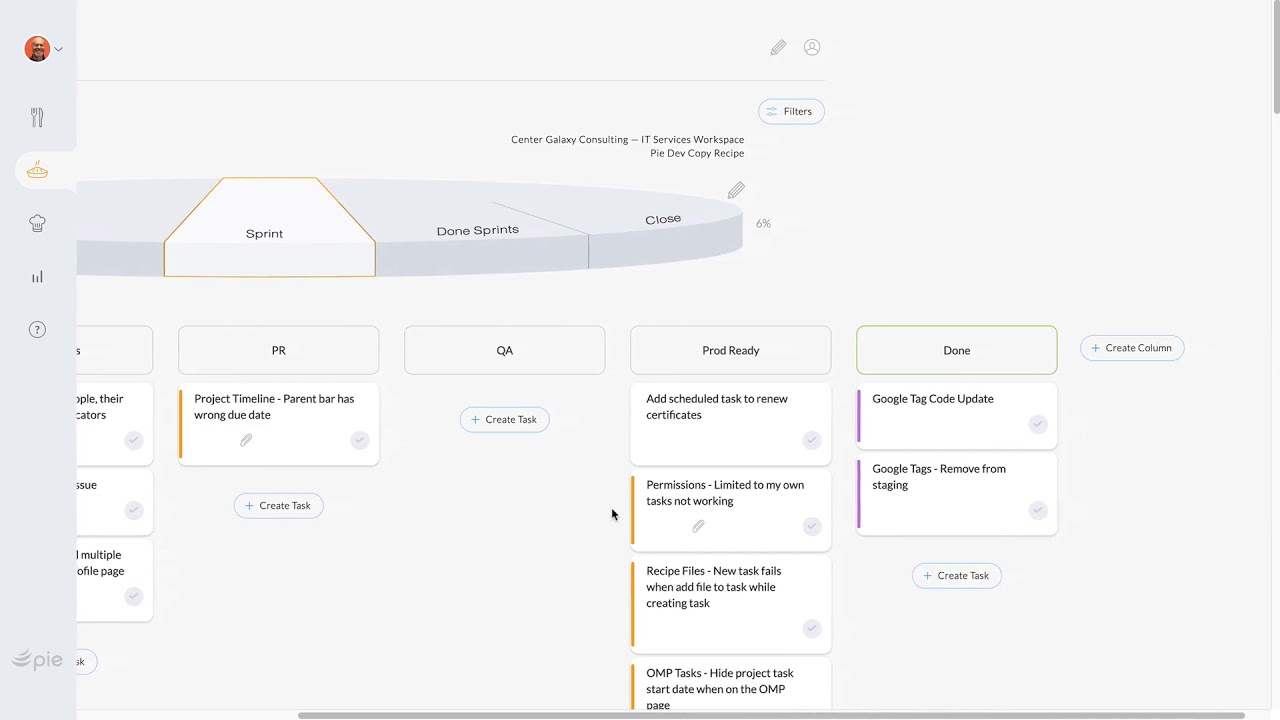Click the user avatar photo
Image resolution: width=1280 pixels, height=720 pixels.
tap(37, 49)
